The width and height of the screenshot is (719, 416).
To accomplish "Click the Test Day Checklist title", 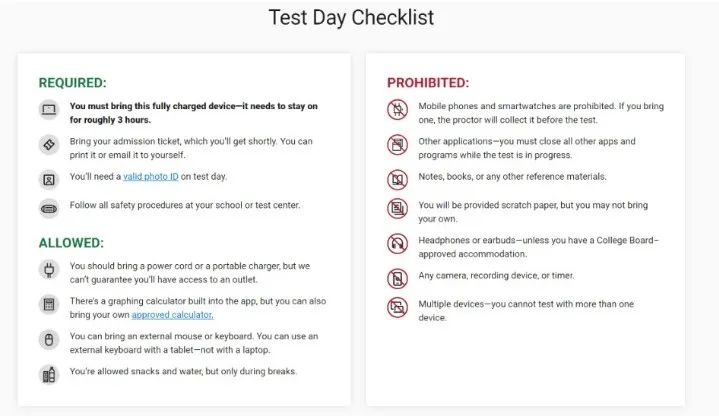I will [351, 18].
